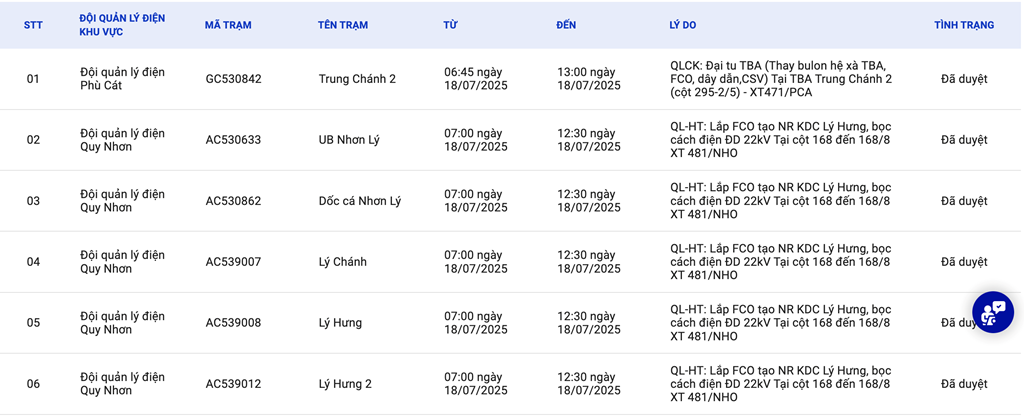The height and width of the screenshot is (416, 1024).
Task: Click the Lý Chánh station name
Action: point(342,262)
